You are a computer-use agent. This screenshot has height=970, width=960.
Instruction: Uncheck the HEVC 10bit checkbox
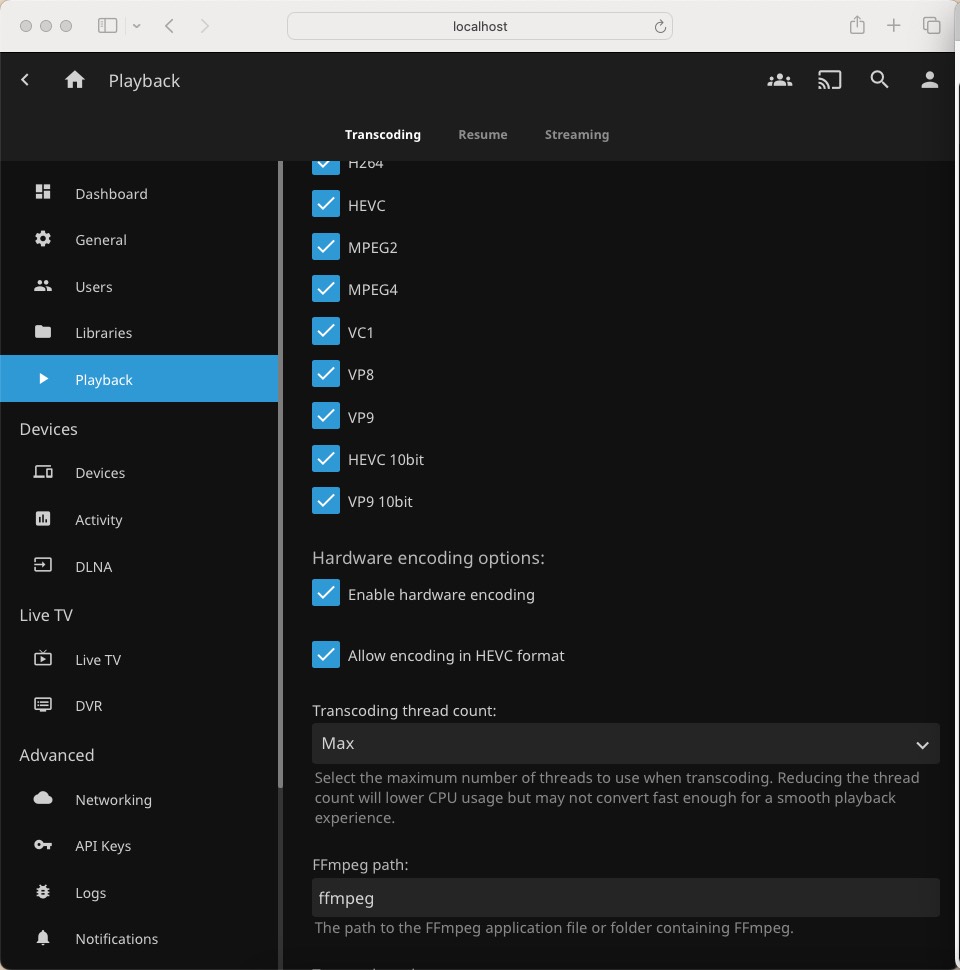pos(326,459)
